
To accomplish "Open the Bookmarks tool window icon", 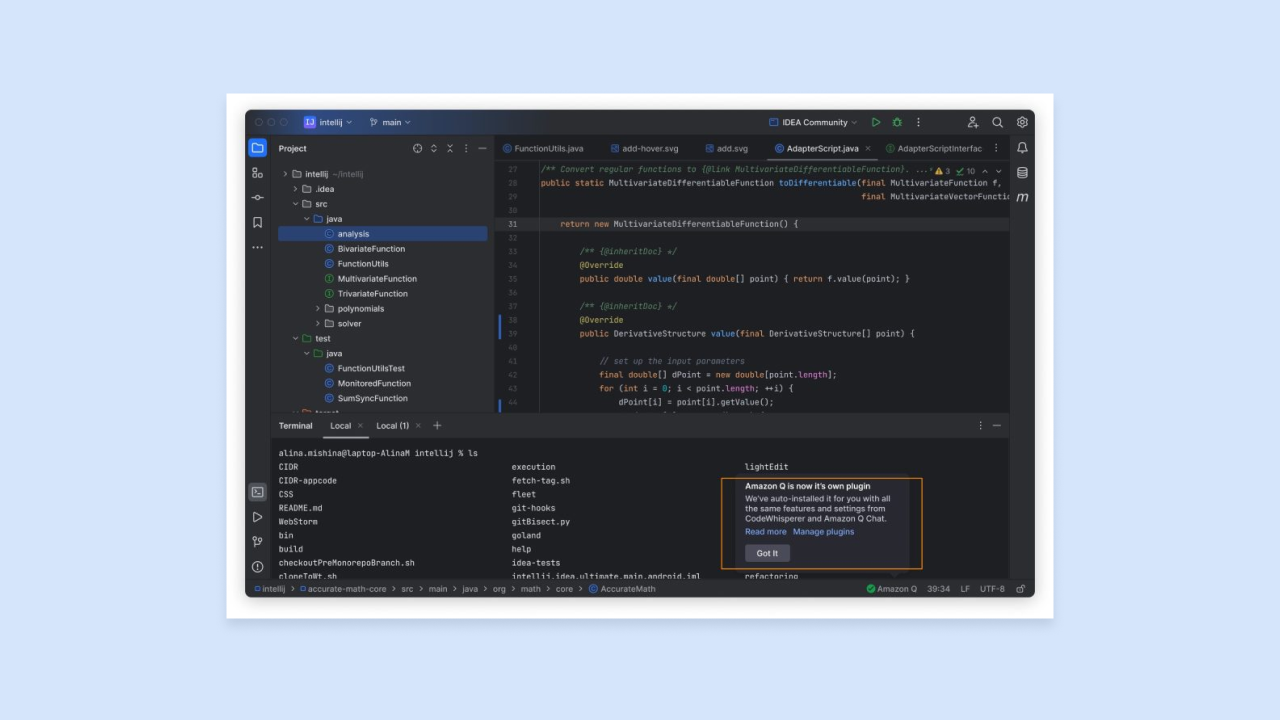I will tap(258, 222).
